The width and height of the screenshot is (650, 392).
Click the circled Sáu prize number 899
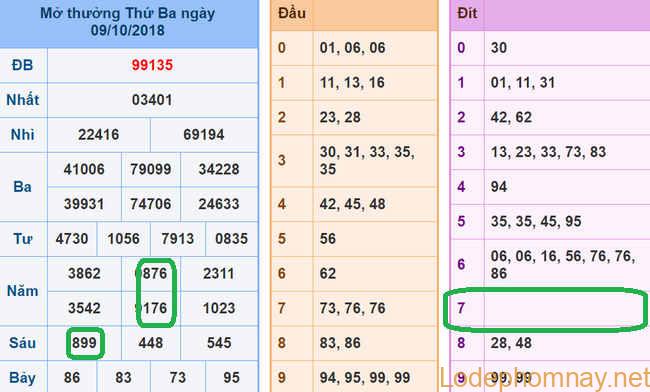tap(84, 343)
